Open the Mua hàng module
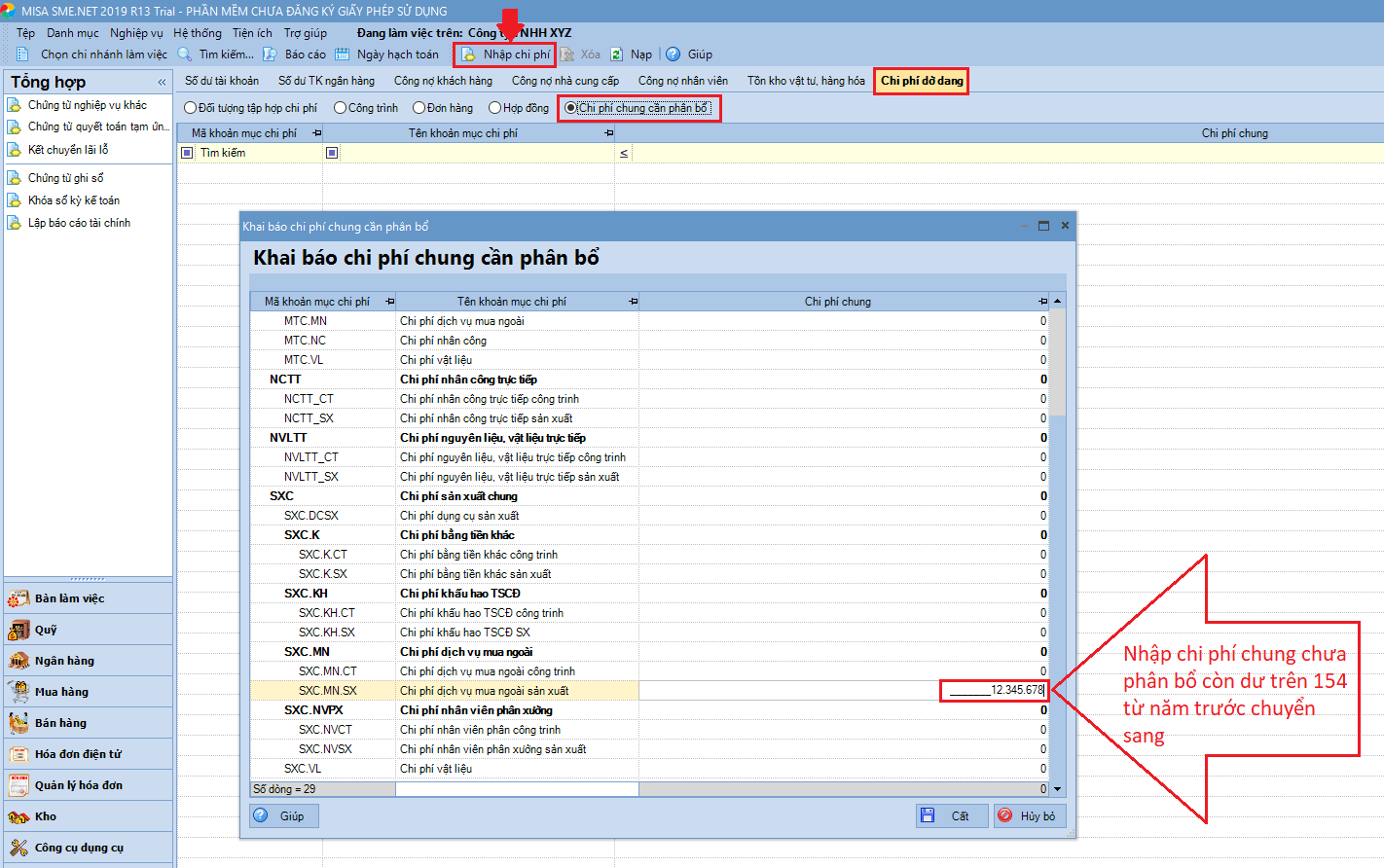 click(x=61, y=692)
